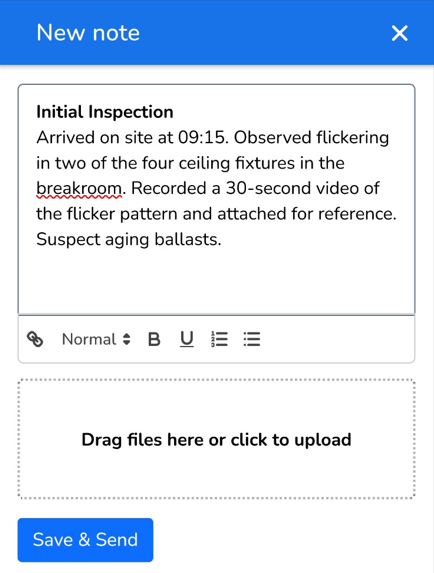This screenshot has width=434, height=573.
Task: Click the New note title text
Action: coord(88,33)
